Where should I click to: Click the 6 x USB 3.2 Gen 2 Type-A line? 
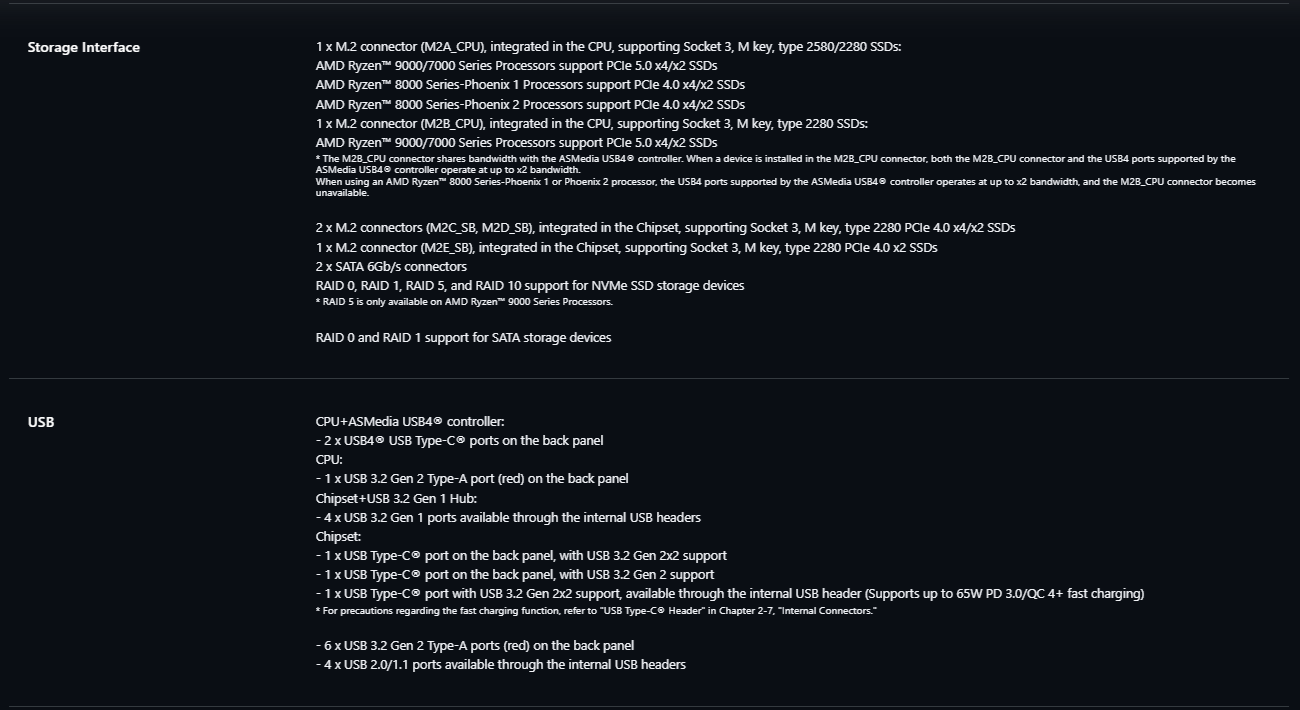coord(475,646)
